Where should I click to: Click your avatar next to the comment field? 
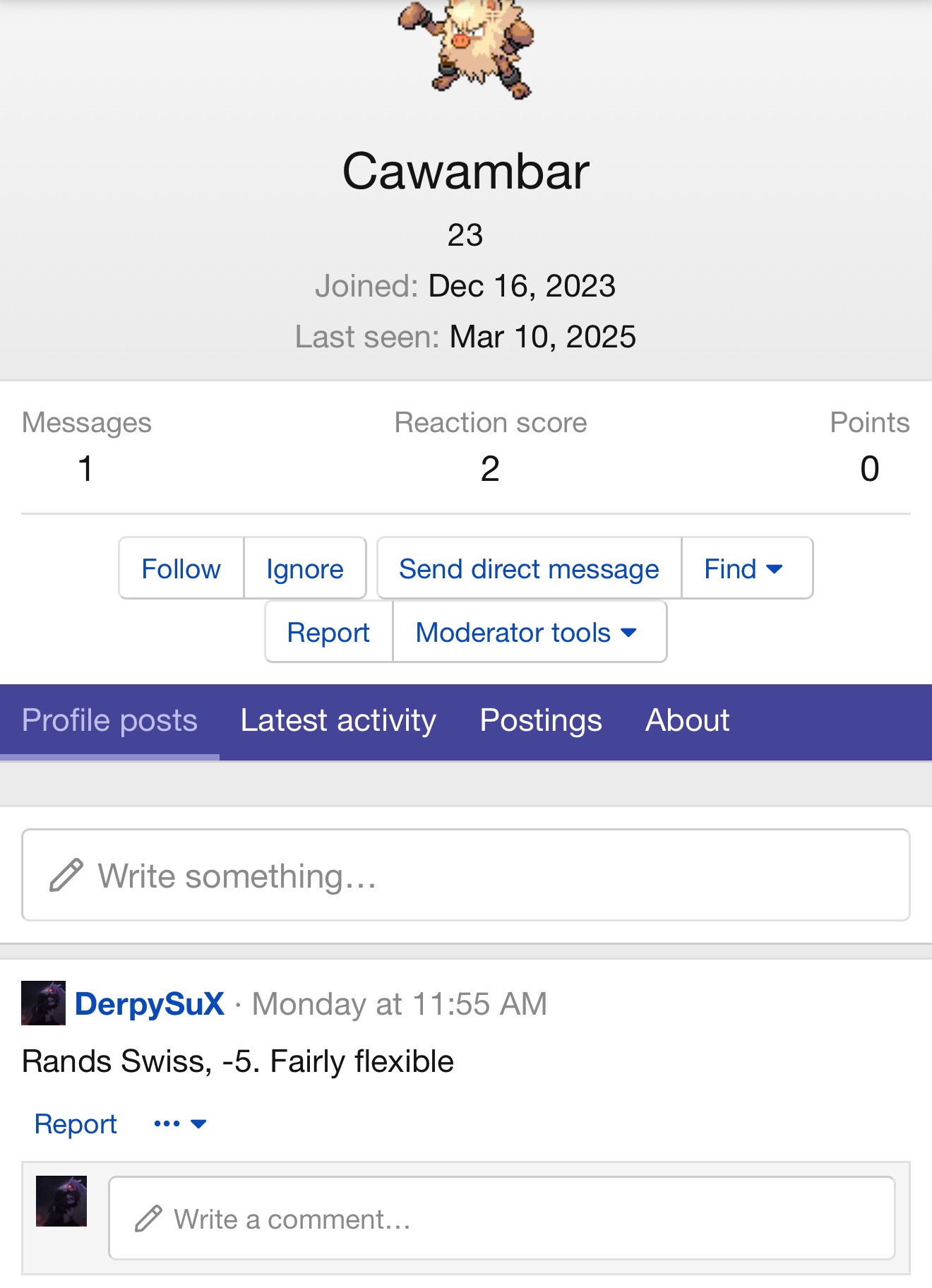coord(61,1201)
